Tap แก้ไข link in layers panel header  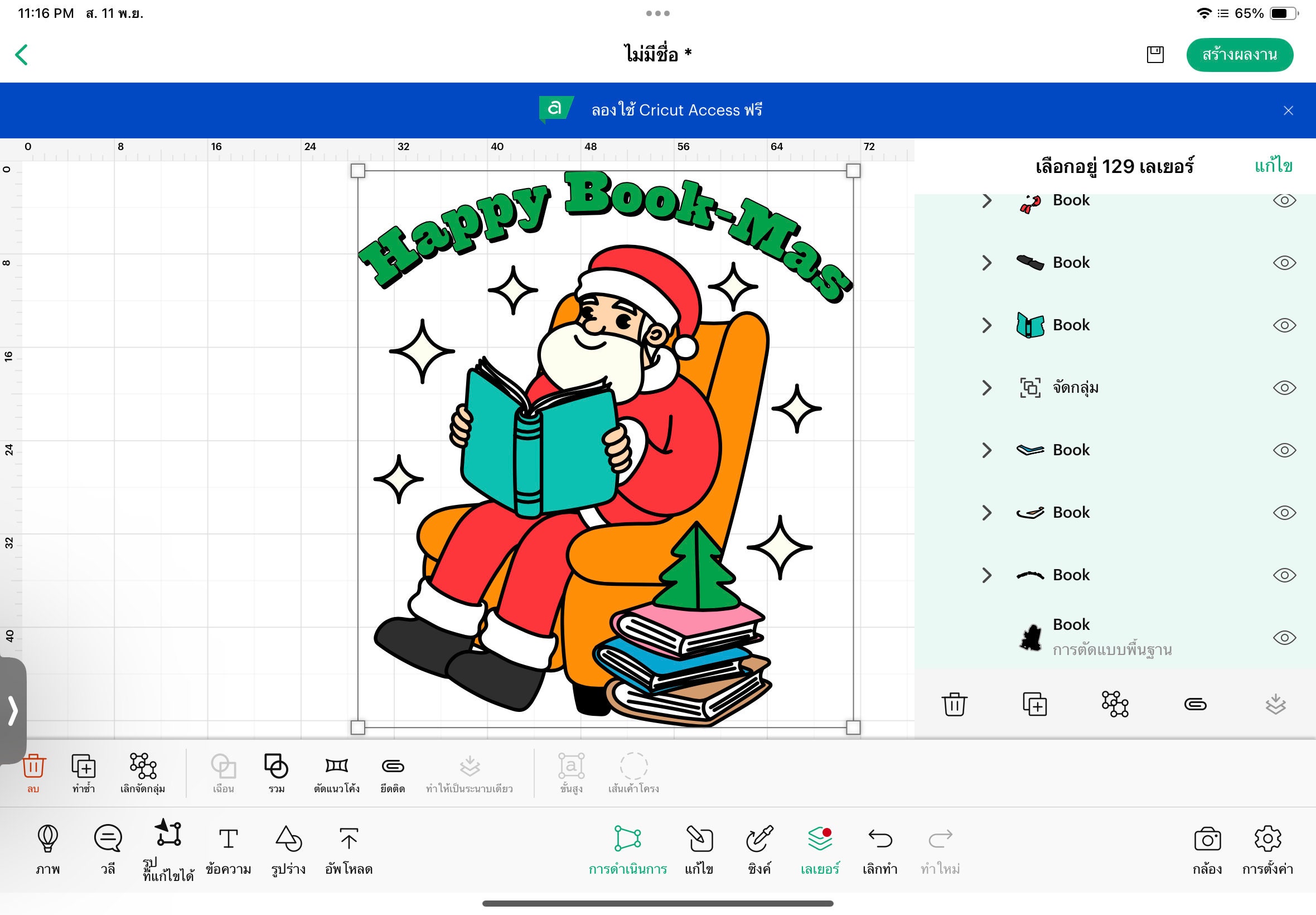point(1273,166)
